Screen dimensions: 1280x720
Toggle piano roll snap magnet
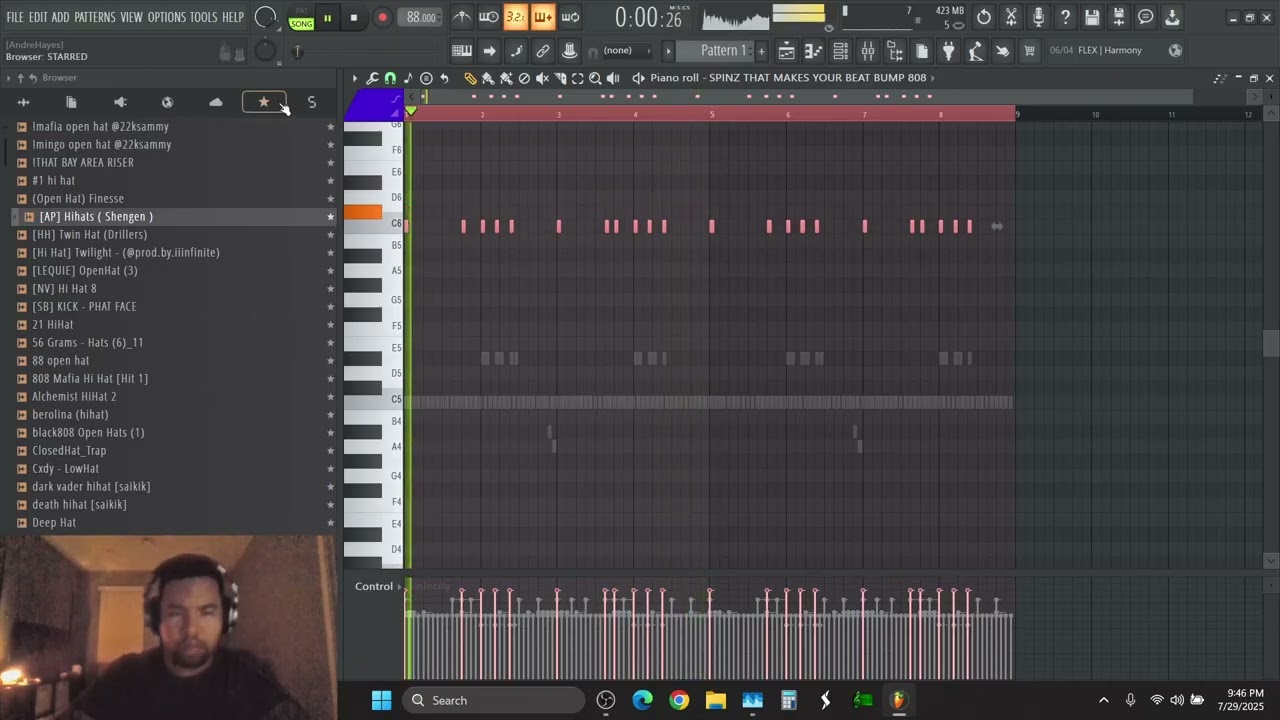[x=390, y=78]
